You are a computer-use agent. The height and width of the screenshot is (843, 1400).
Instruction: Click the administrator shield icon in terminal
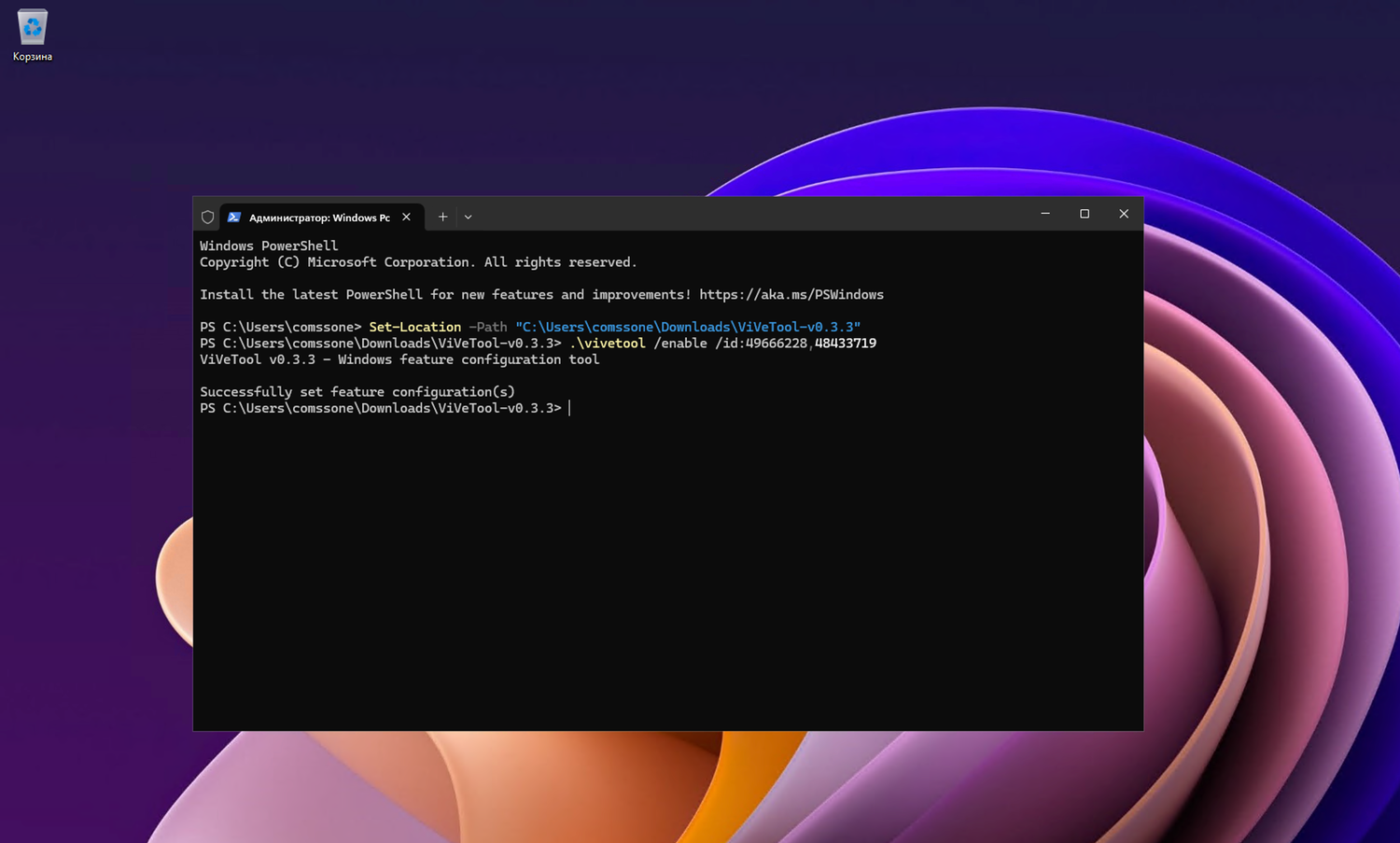click(x=208, y=217)
